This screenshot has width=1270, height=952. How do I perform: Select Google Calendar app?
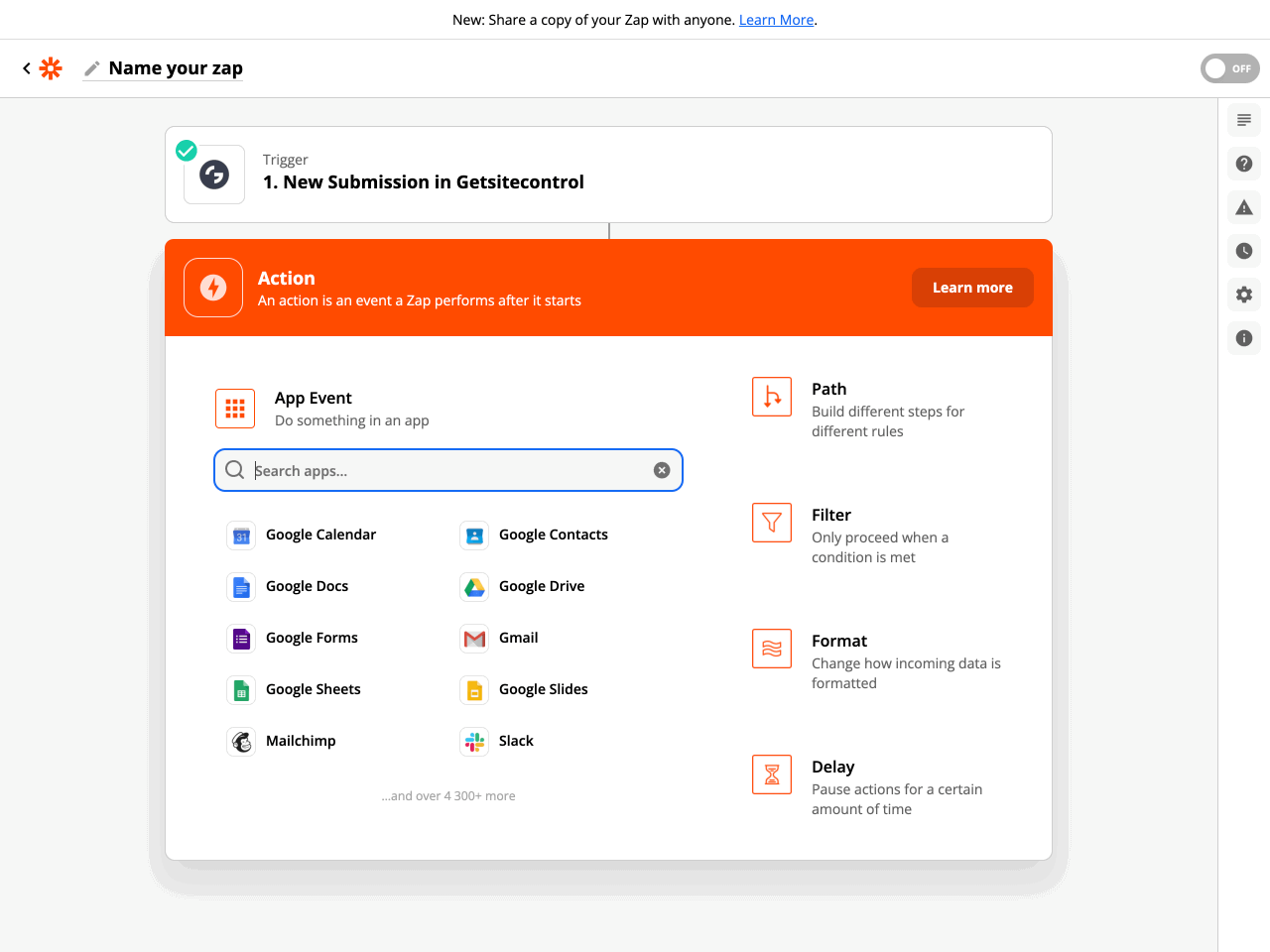319,535
